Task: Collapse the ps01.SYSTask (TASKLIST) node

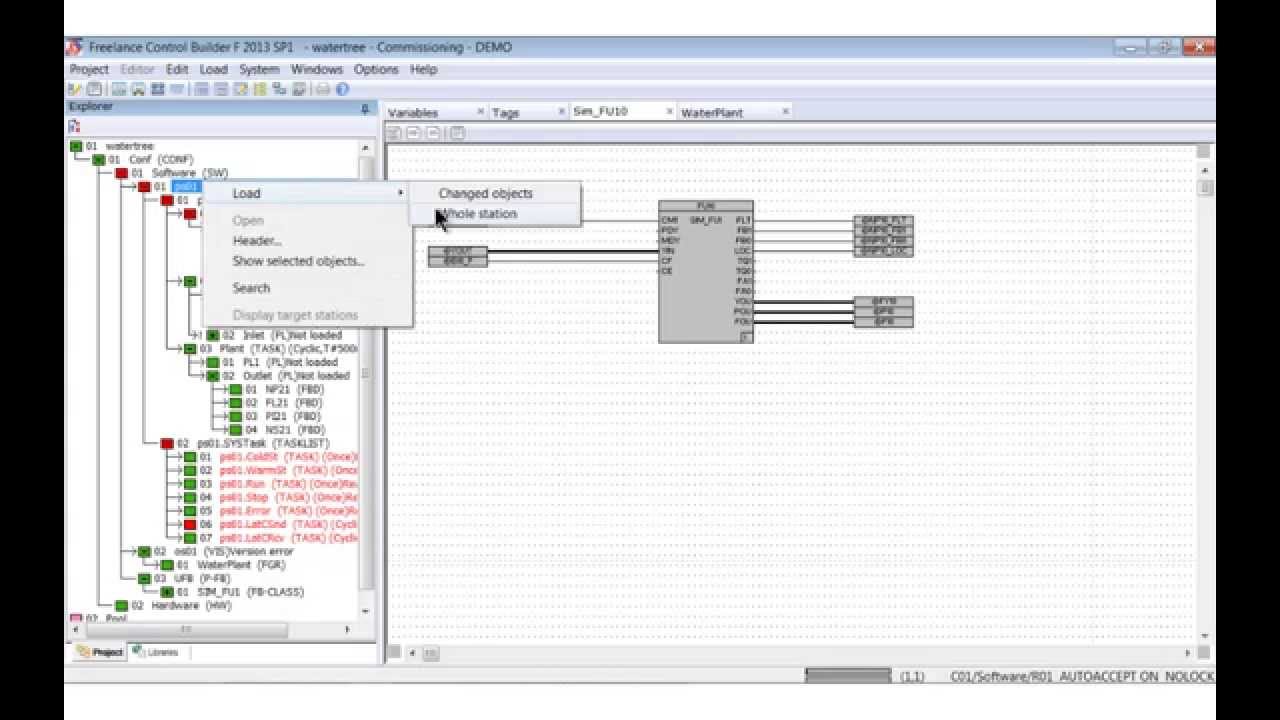Action: coord(167,443)
